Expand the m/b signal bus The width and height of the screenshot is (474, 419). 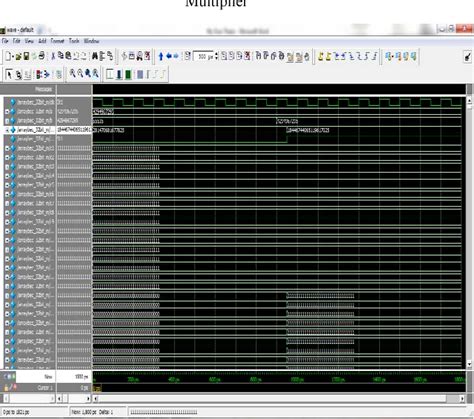click(x=7, y=120)
